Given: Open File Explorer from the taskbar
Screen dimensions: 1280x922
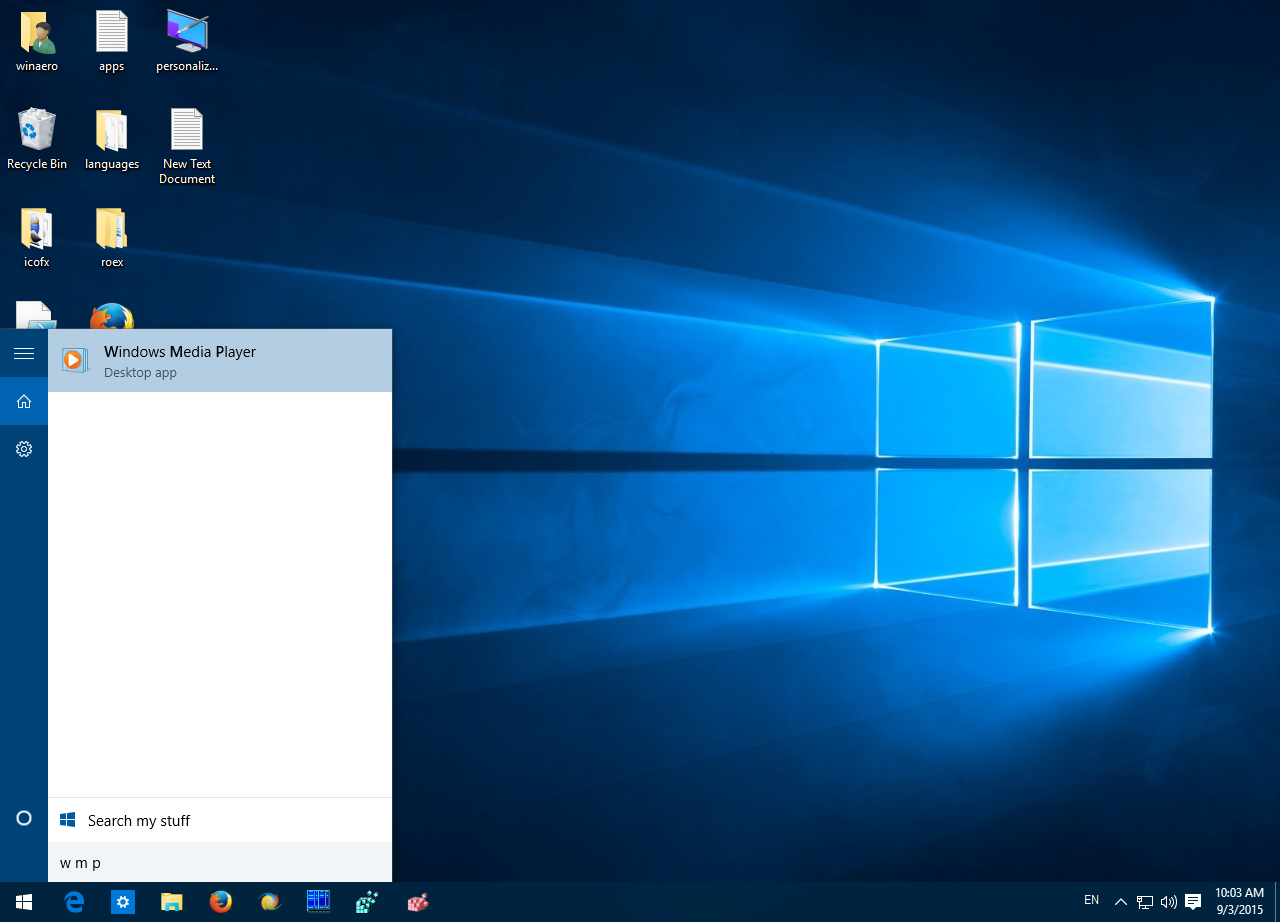Looking at the screenshot, I should [171, 901].
